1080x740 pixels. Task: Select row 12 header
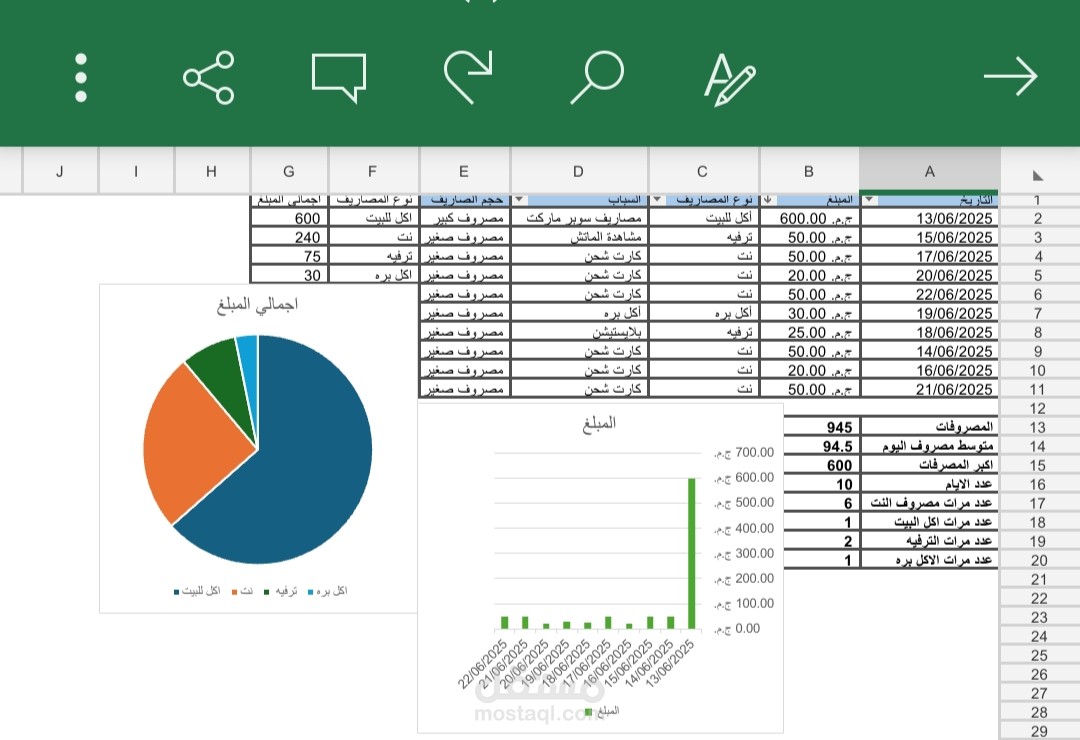tap(1038, 409)
